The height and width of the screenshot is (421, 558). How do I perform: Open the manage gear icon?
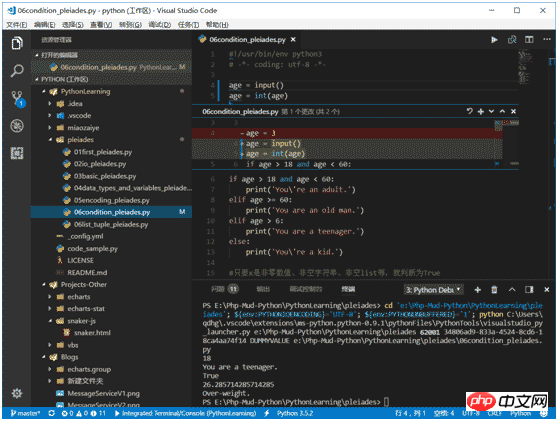coord(17,393)
